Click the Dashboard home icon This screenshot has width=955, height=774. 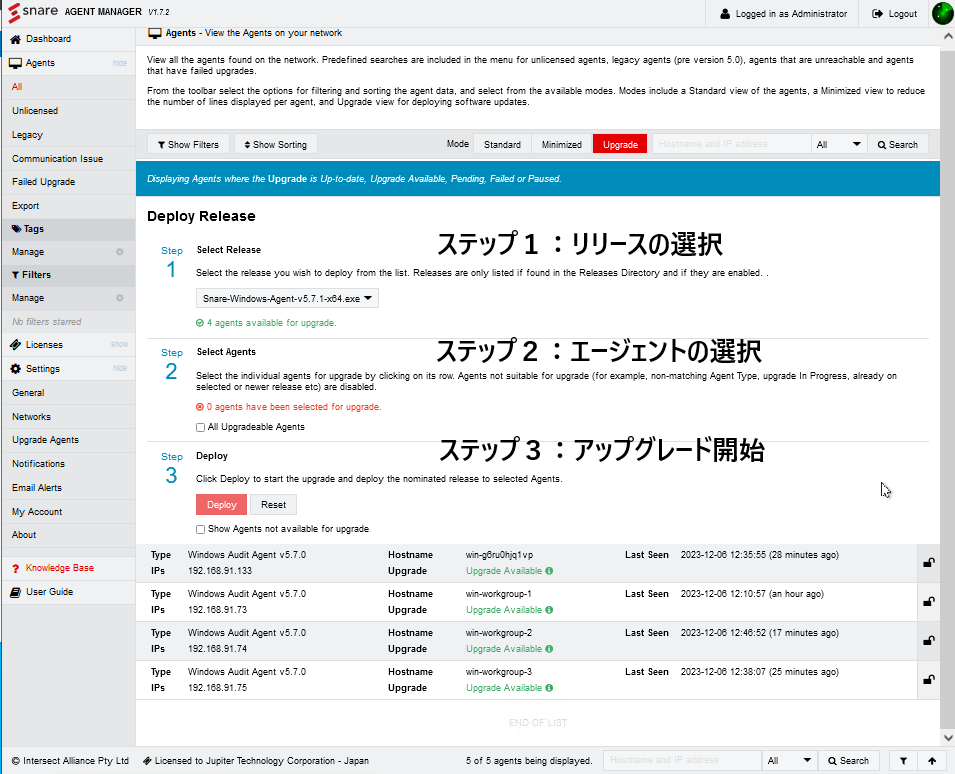[16, 39]
